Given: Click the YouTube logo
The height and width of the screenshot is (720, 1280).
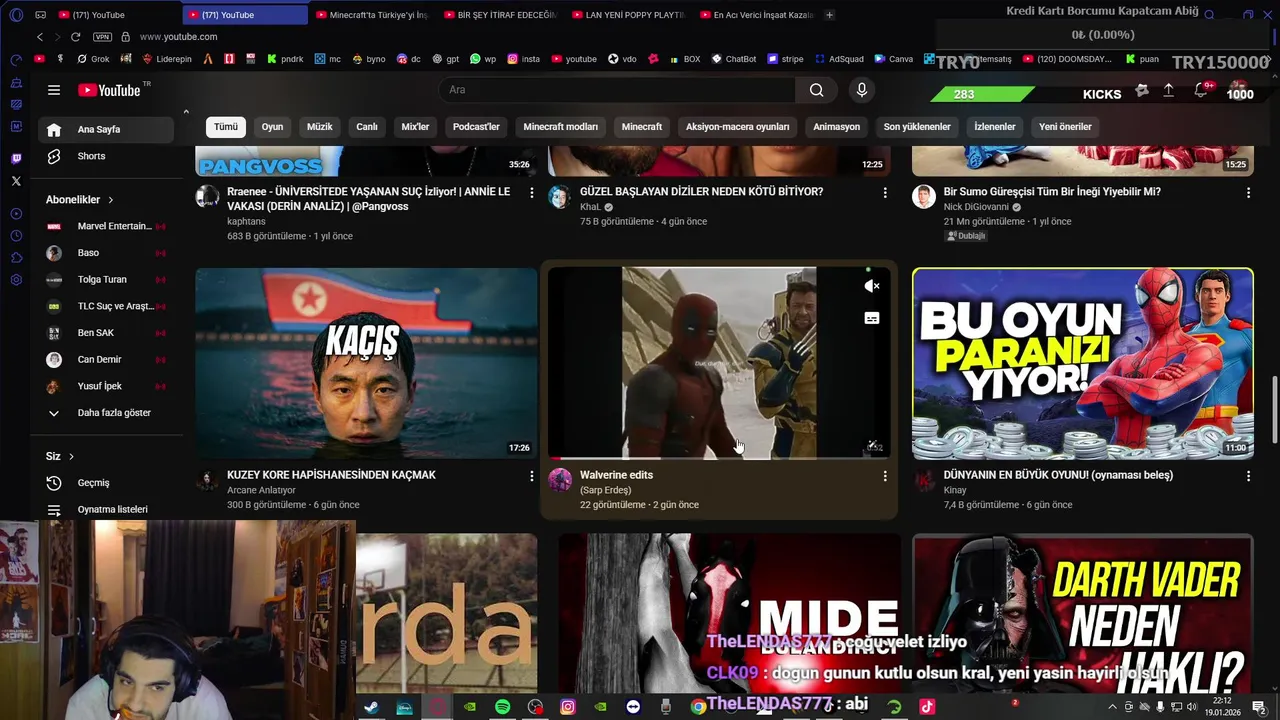Looking at the screenshot, I should tap(110, 90).
